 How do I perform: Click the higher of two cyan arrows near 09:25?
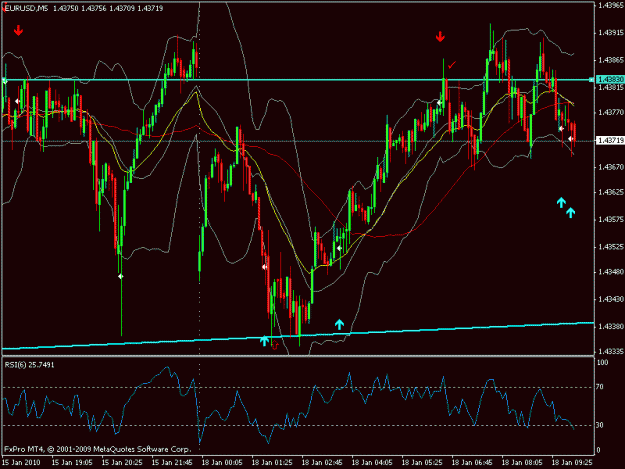click(x=561, y=202)
